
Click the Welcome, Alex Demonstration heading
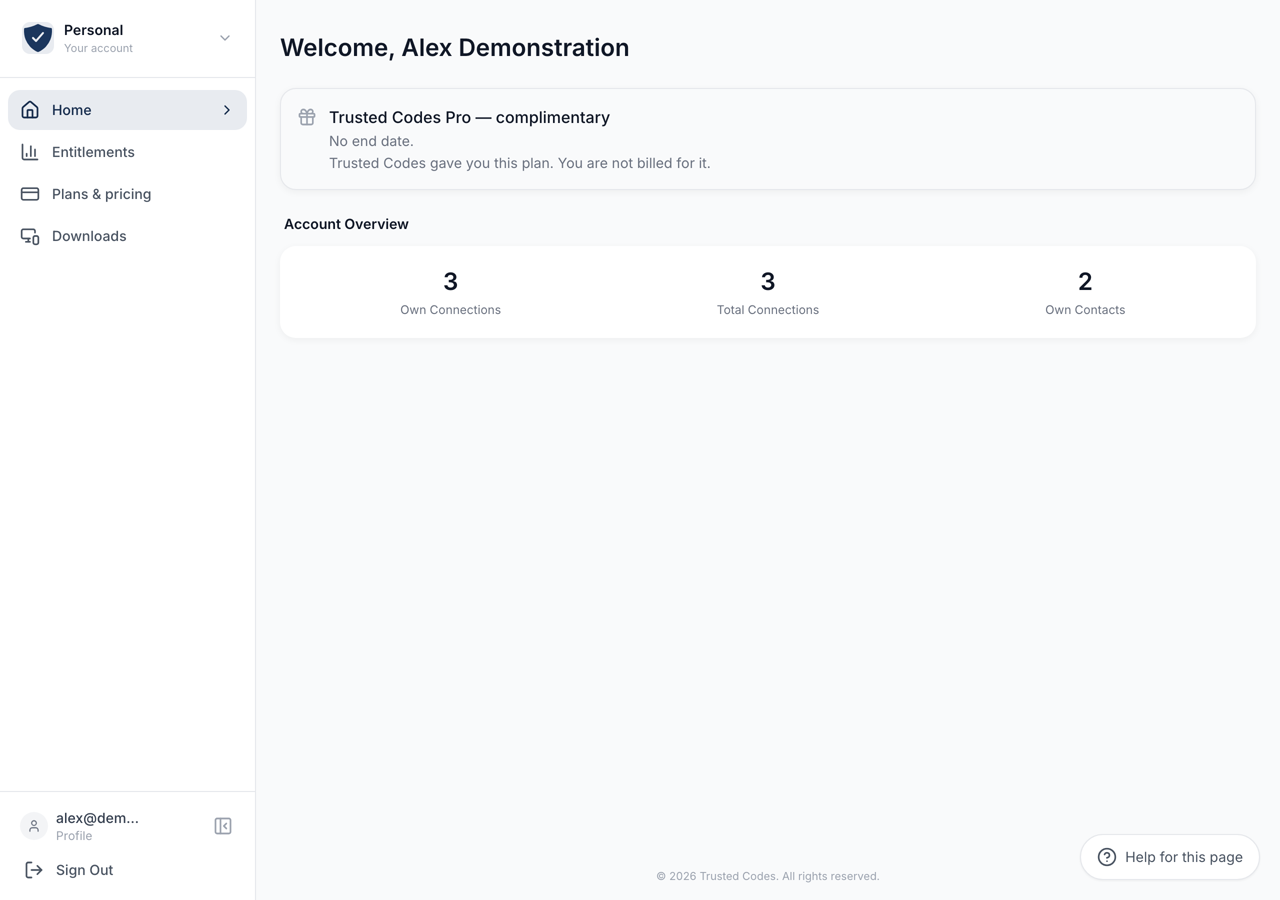click(x=455, y=47)
